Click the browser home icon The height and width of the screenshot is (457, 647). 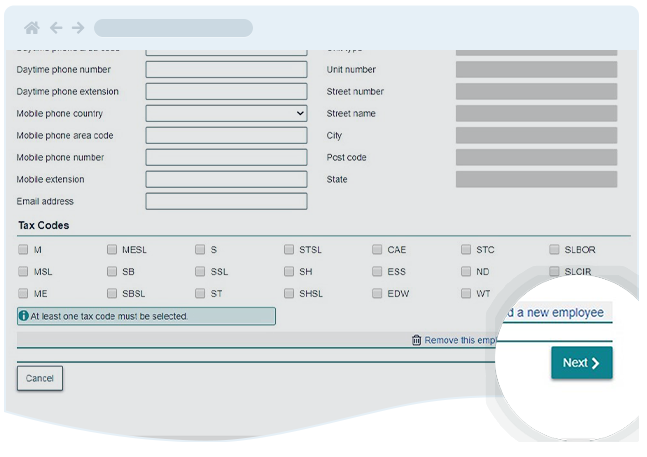32,28
